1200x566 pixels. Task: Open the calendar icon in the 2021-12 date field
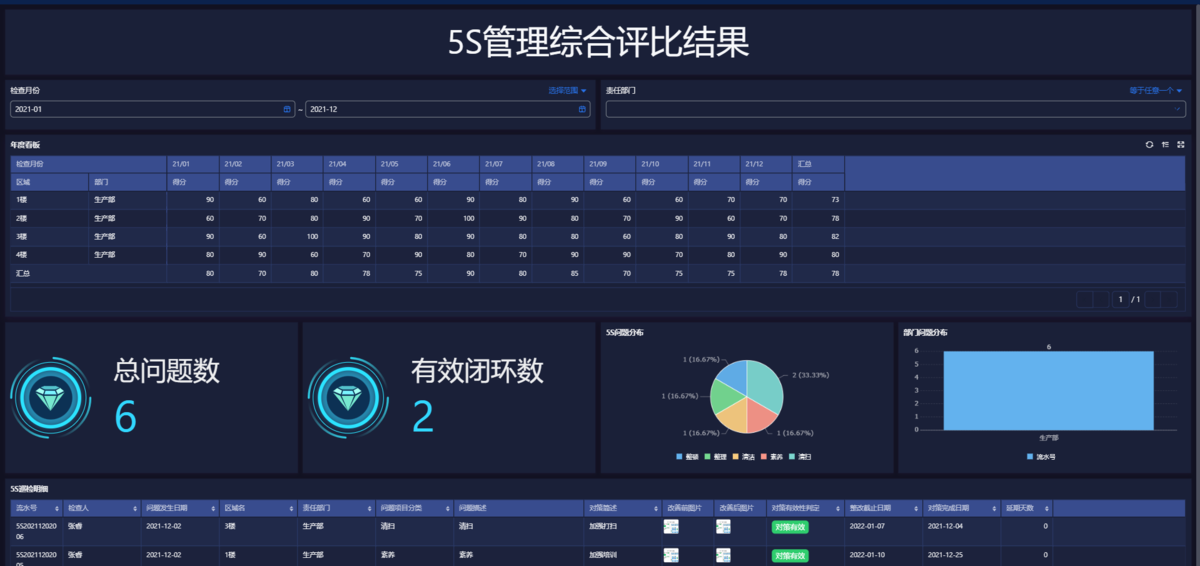point(583,109)
